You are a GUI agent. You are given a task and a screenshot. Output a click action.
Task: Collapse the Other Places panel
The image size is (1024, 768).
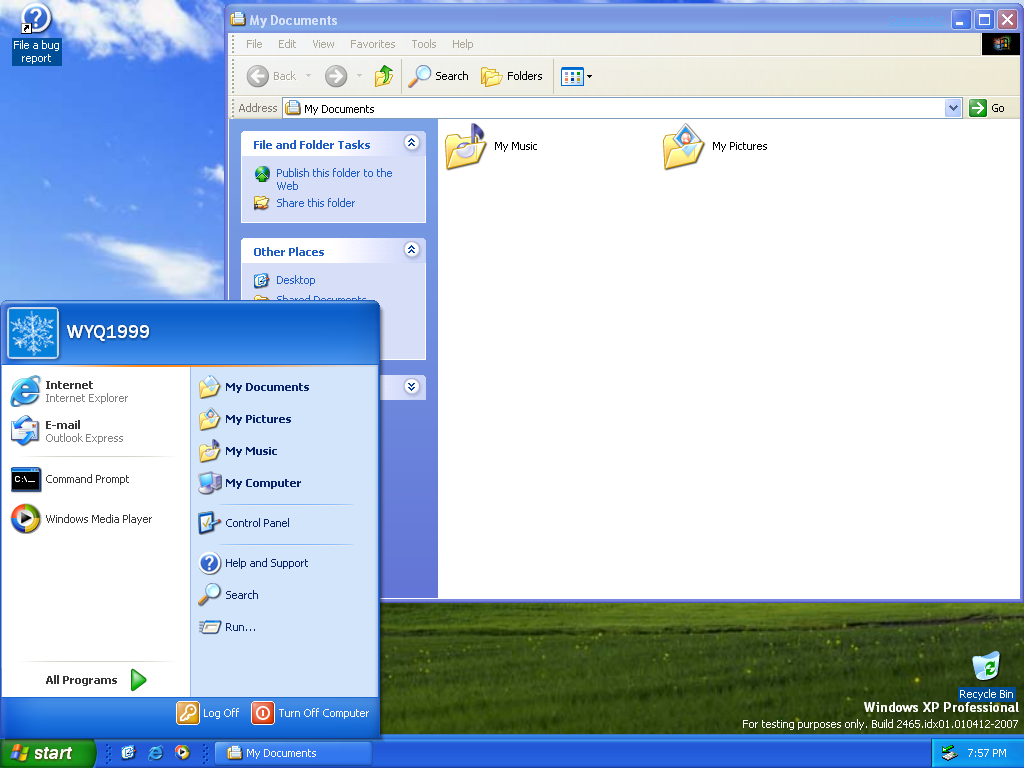point(411,251)
